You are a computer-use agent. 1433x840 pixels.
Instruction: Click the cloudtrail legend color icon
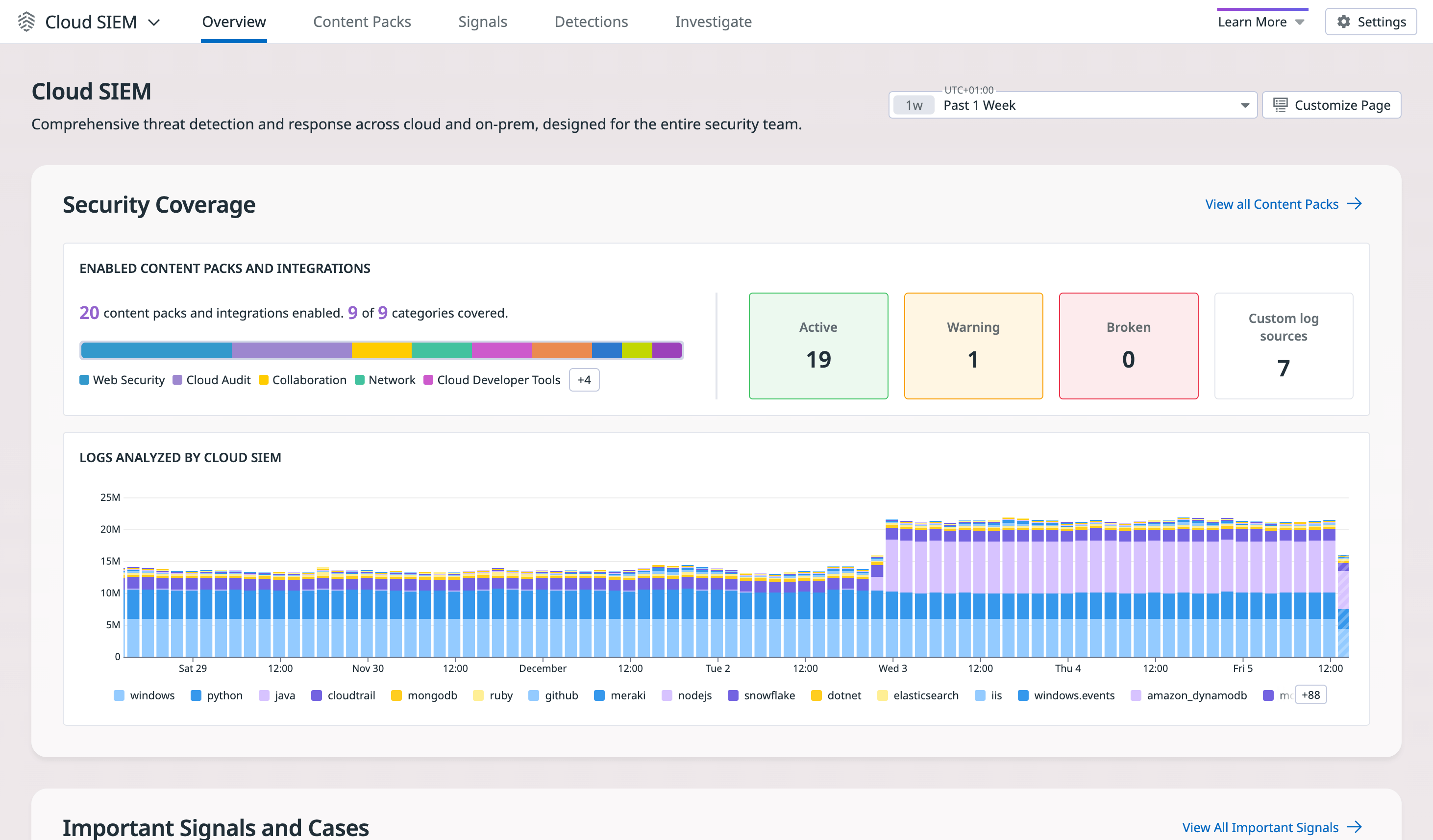point(317,695)
